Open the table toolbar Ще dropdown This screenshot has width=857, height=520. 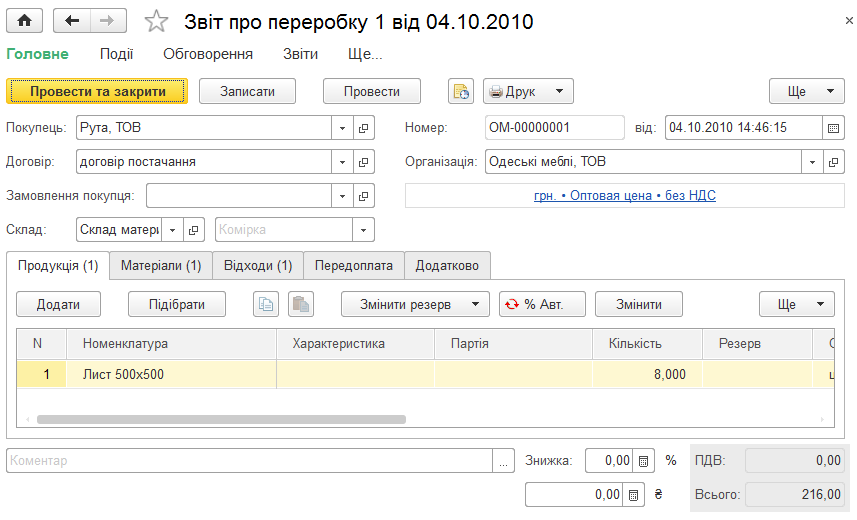click(x=797, y=304)
